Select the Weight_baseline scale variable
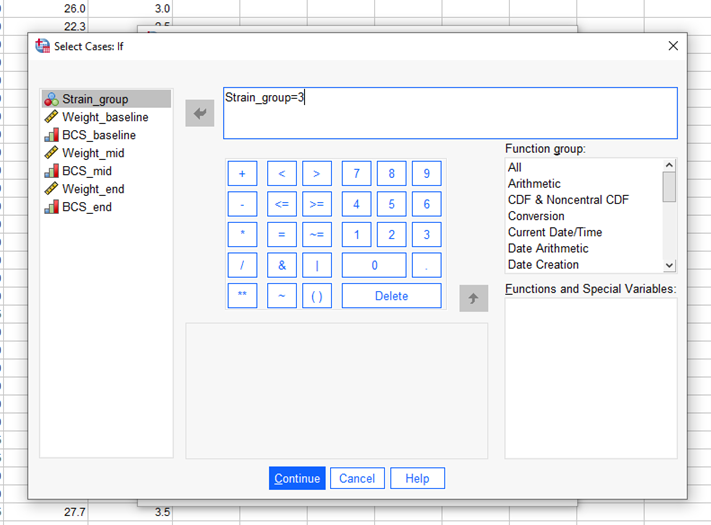 click(x=104, y=117)
